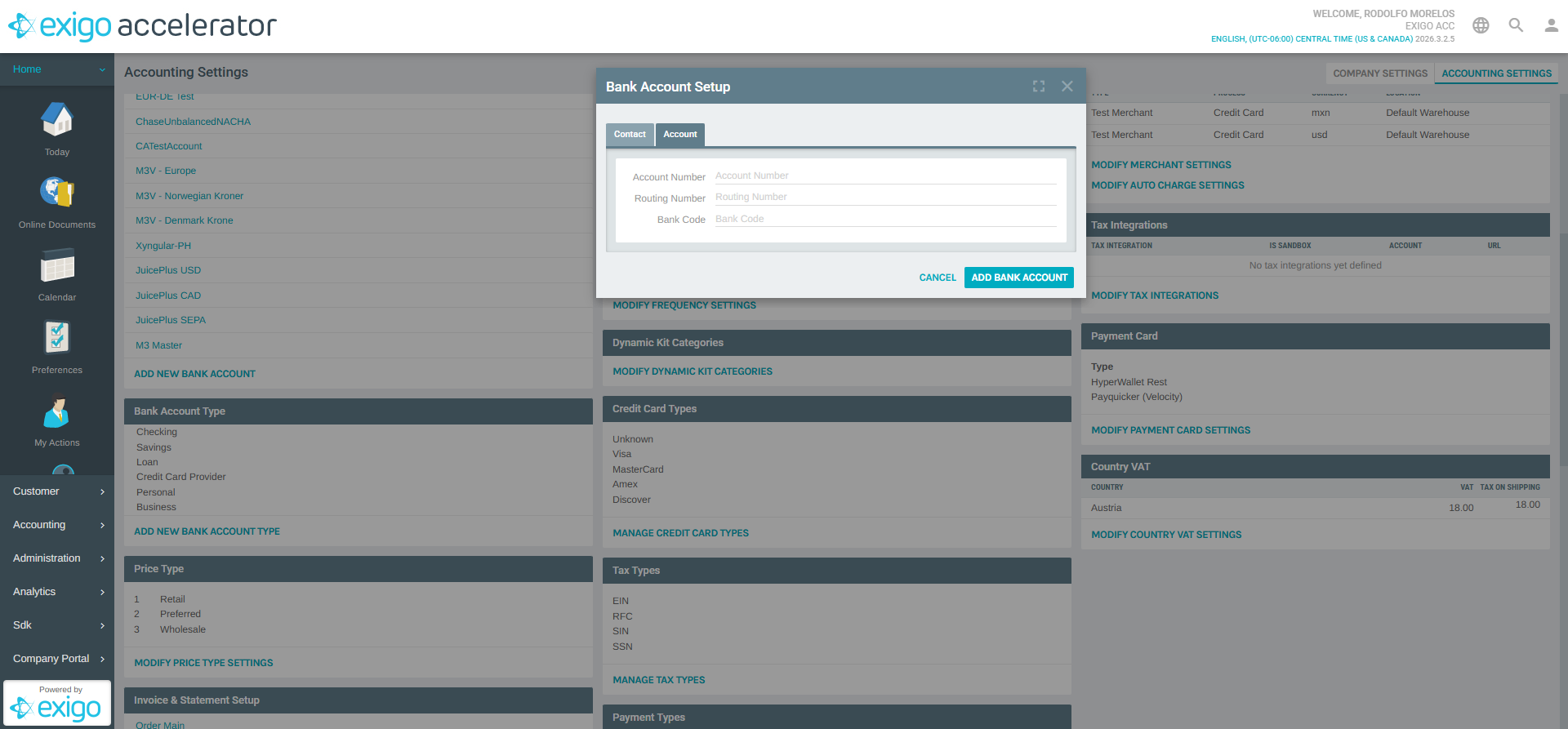The width and height of the screenshot is (1568, 729).
Task: Open Manage Tax Types link
Action: [658, 680]
